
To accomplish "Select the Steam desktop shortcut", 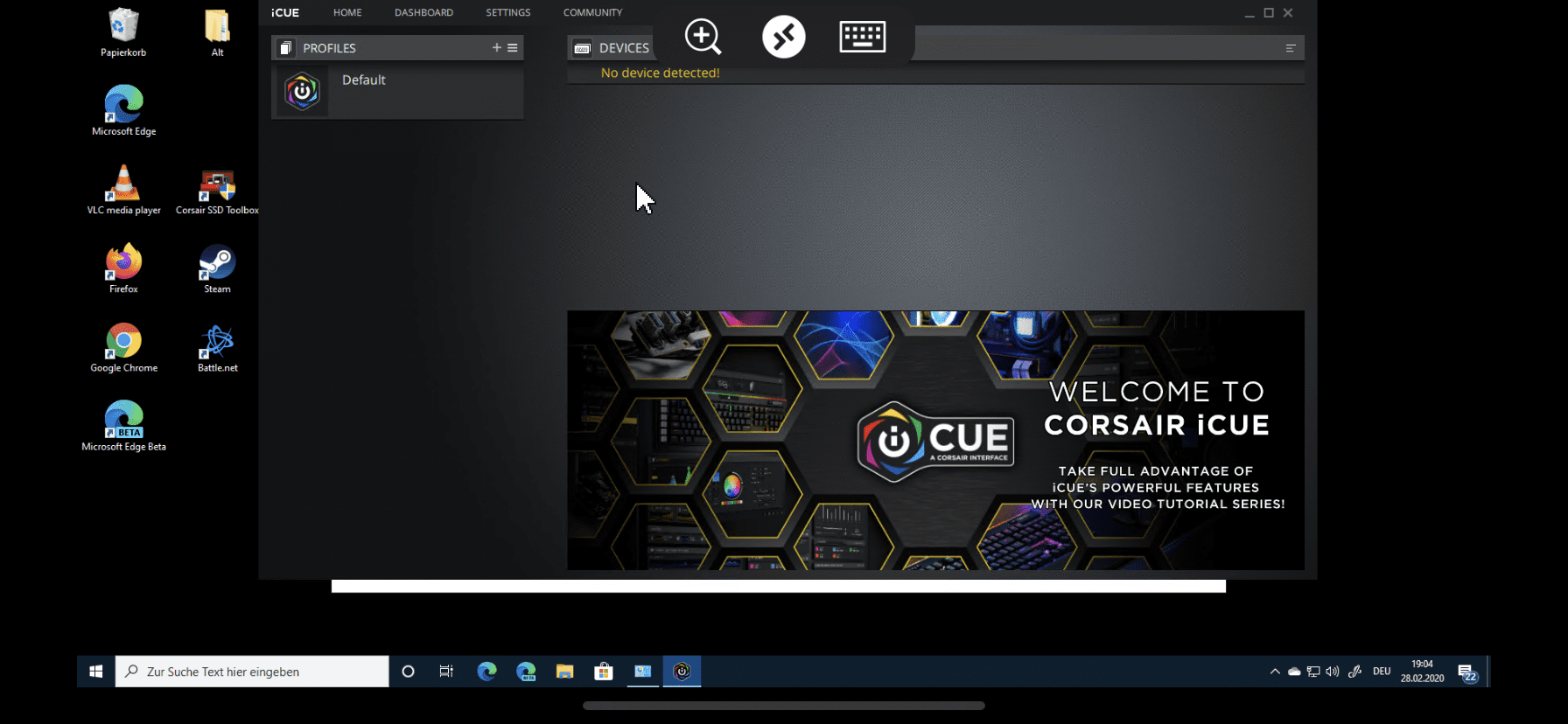I will pyautogui.click(x=217, y=268).
